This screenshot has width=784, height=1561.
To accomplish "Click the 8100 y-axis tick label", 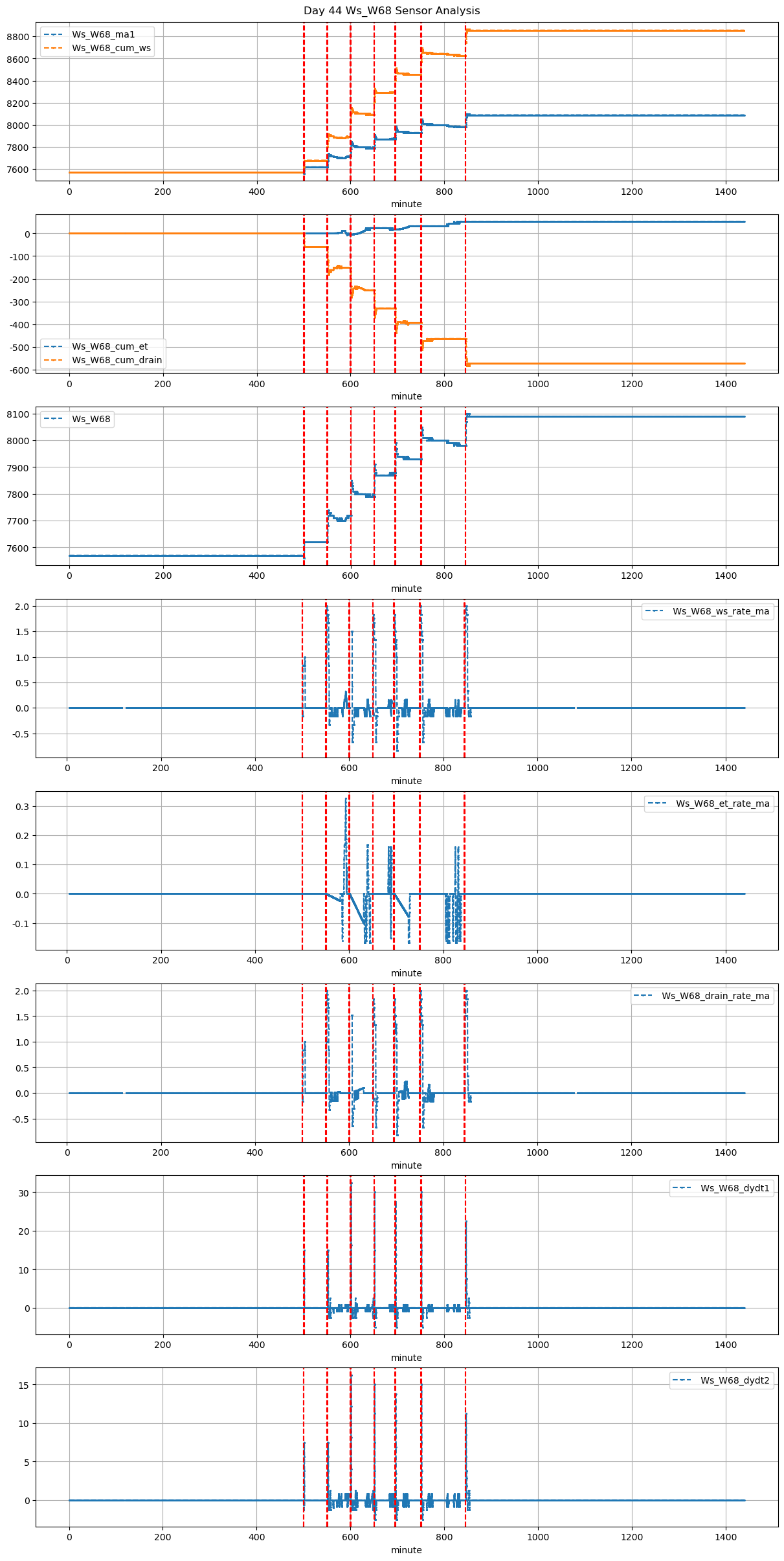I will pyautogui.click(x=17, y=414).
